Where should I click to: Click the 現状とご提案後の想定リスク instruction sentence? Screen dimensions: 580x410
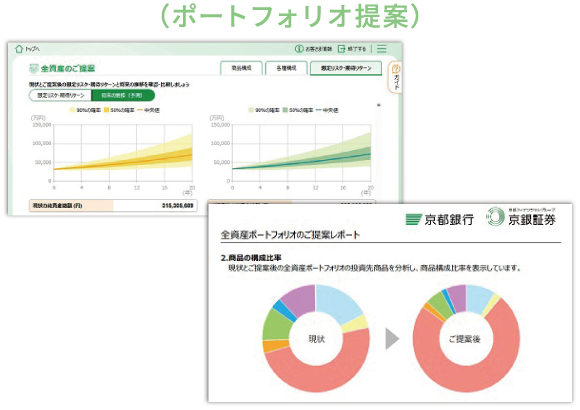tap(109, 84)
